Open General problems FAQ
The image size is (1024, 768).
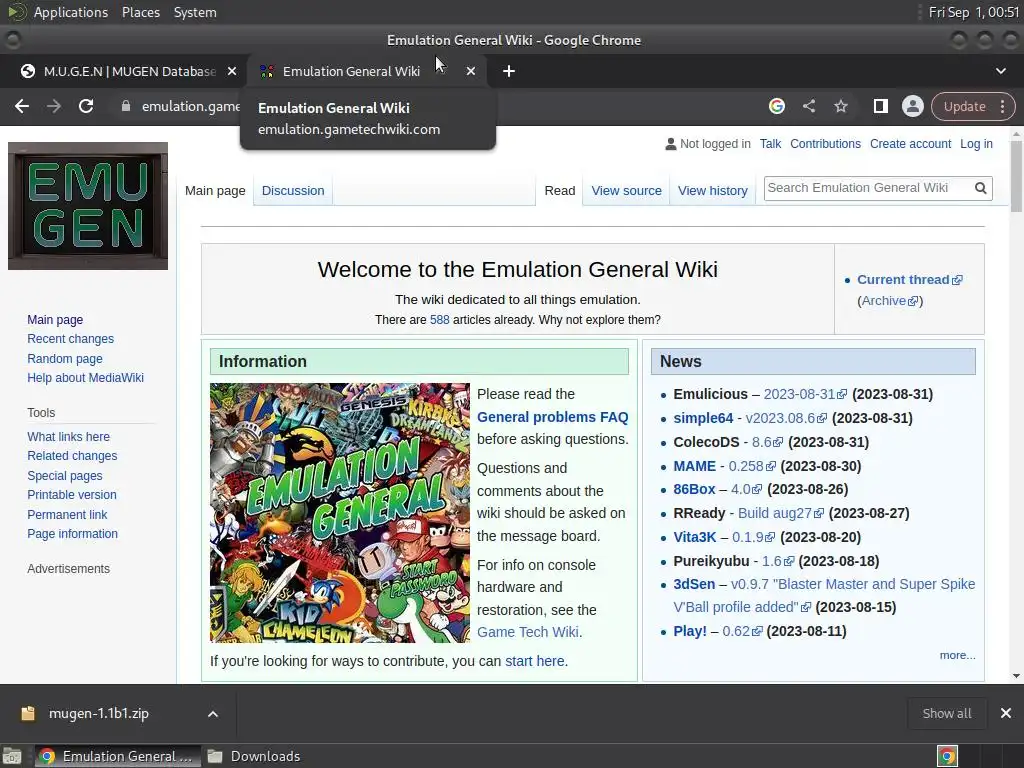pos(552,417)
